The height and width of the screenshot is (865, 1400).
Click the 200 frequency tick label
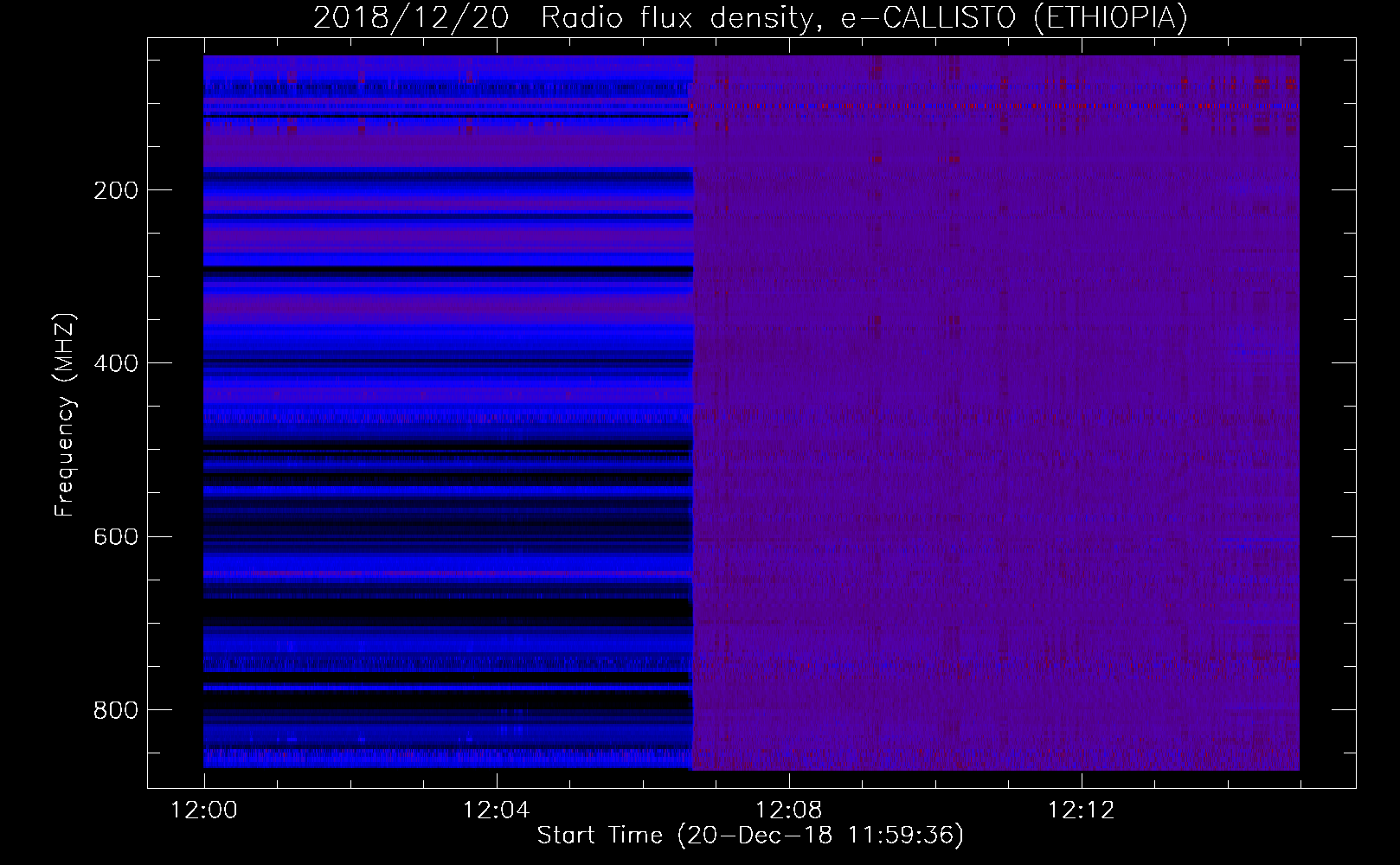pyautogui.click(x=116, y=190)
